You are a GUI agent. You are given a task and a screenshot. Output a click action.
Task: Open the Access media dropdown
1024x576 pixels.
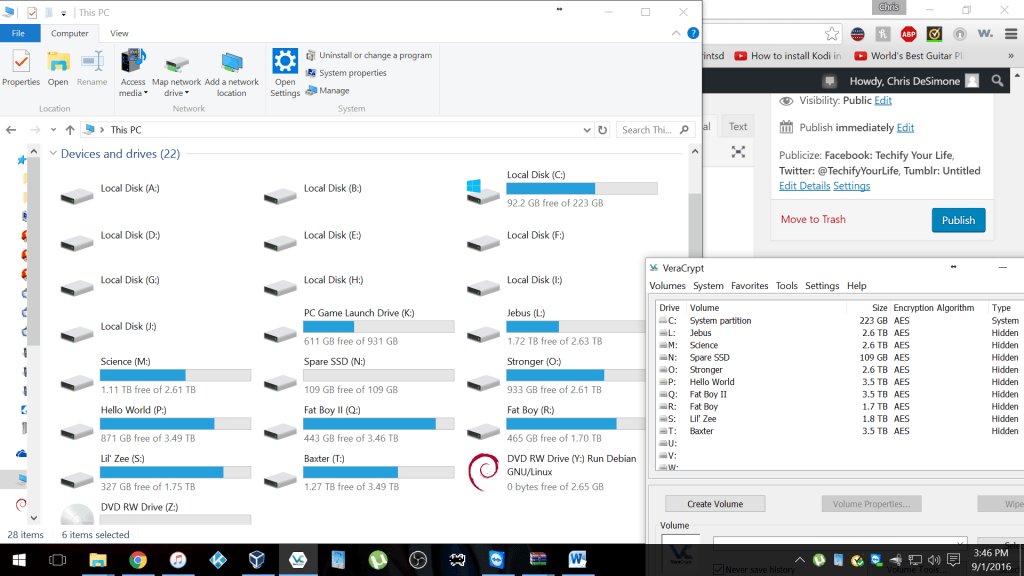(133, 72)
